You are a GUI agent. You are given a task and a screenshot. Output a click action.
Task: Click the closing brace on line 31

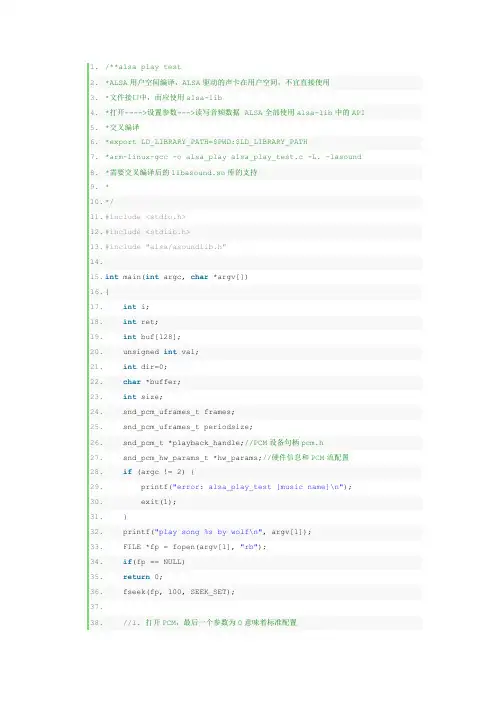tap(125, 517)
